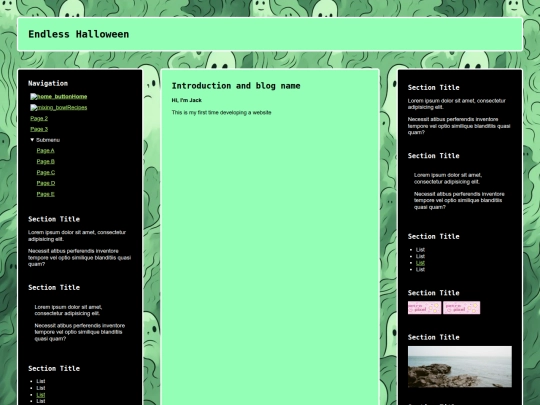This screenshot has height=405, width=540.
Task: Open Page B in the submenu
Action: 45,162
